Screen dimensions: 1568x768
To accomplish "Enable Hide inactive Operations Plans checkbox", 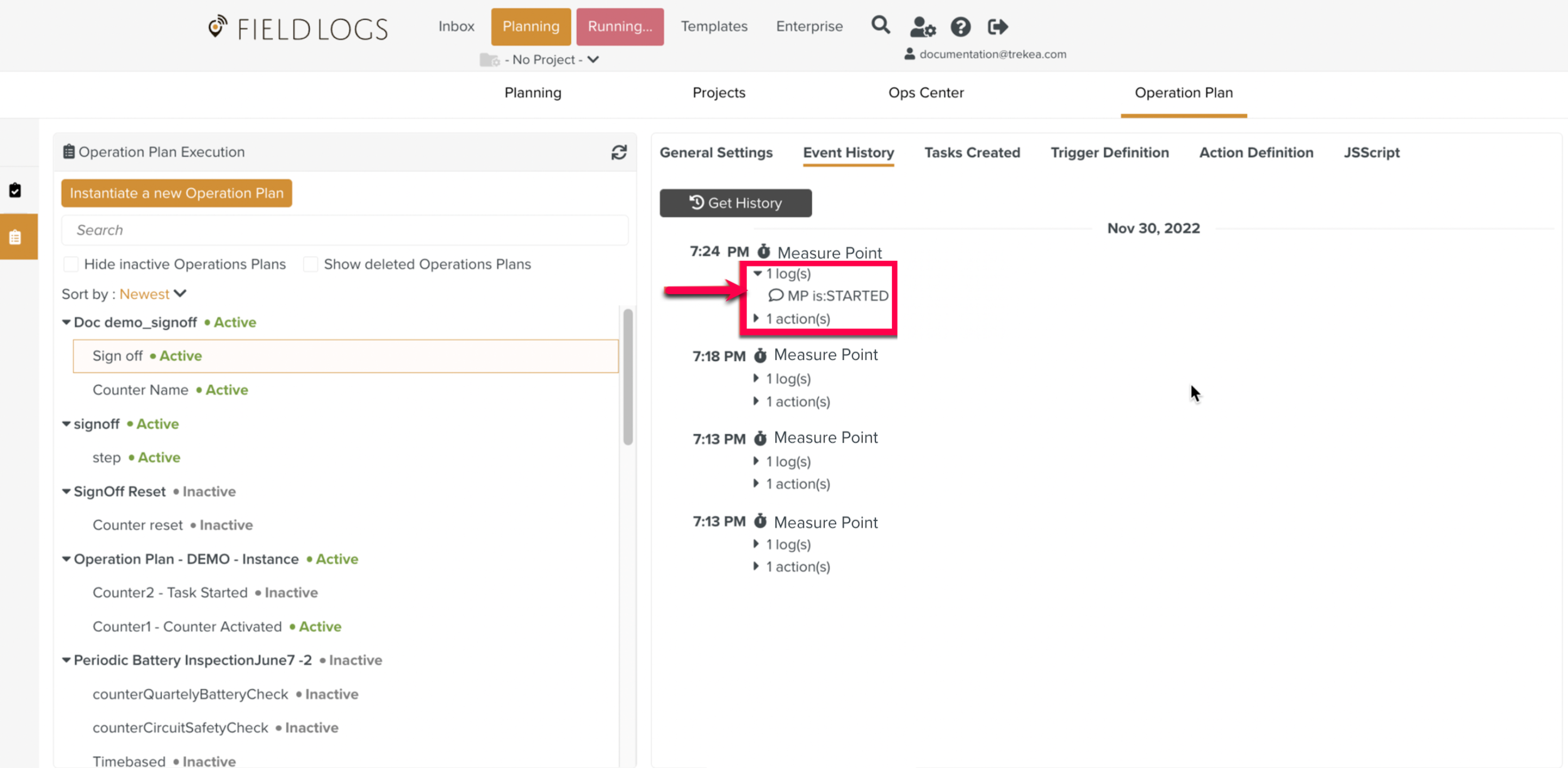I will point(71,264).
